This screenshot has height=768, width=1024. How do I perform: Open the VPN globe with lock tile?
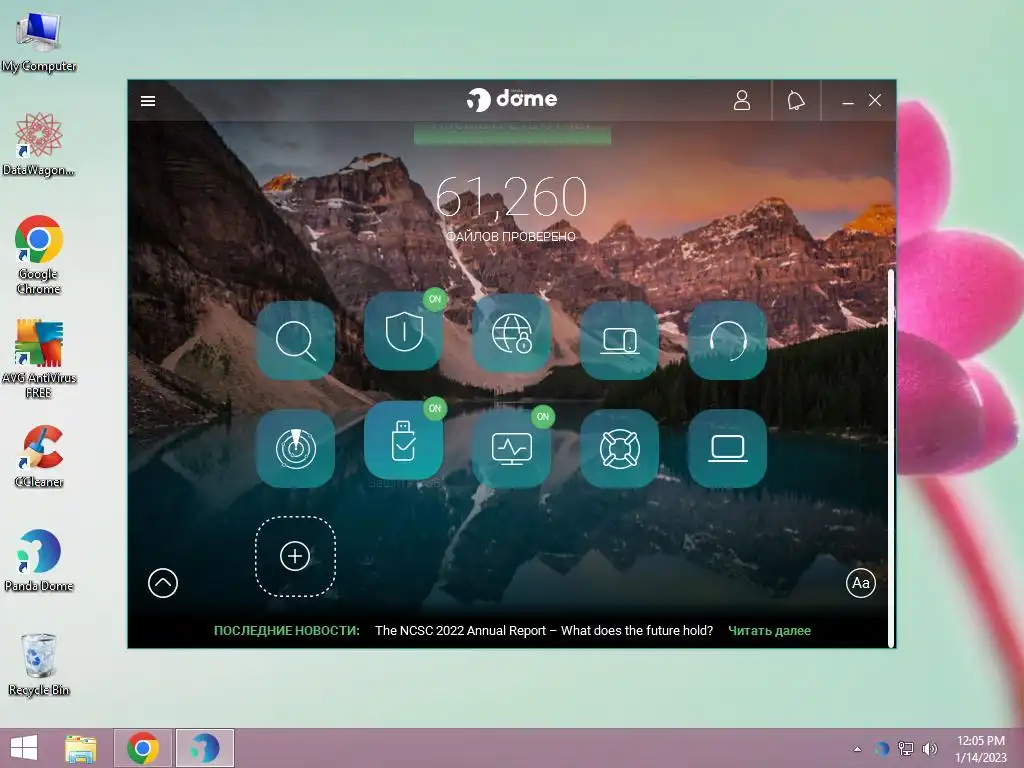511,334
